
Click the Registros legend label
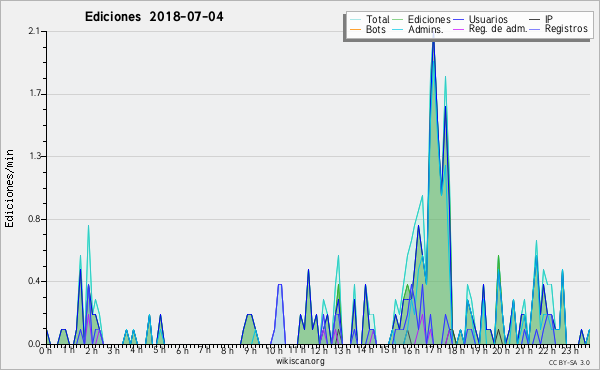pos(566,29)
